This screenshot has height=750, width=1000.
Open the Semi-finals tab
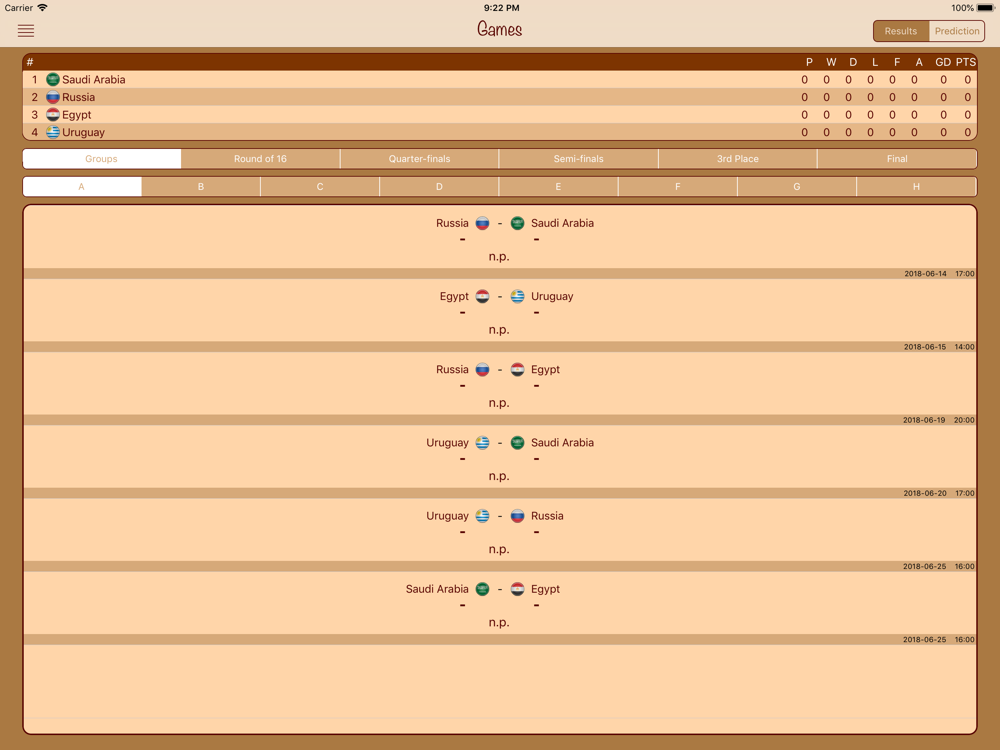point(578,159)
